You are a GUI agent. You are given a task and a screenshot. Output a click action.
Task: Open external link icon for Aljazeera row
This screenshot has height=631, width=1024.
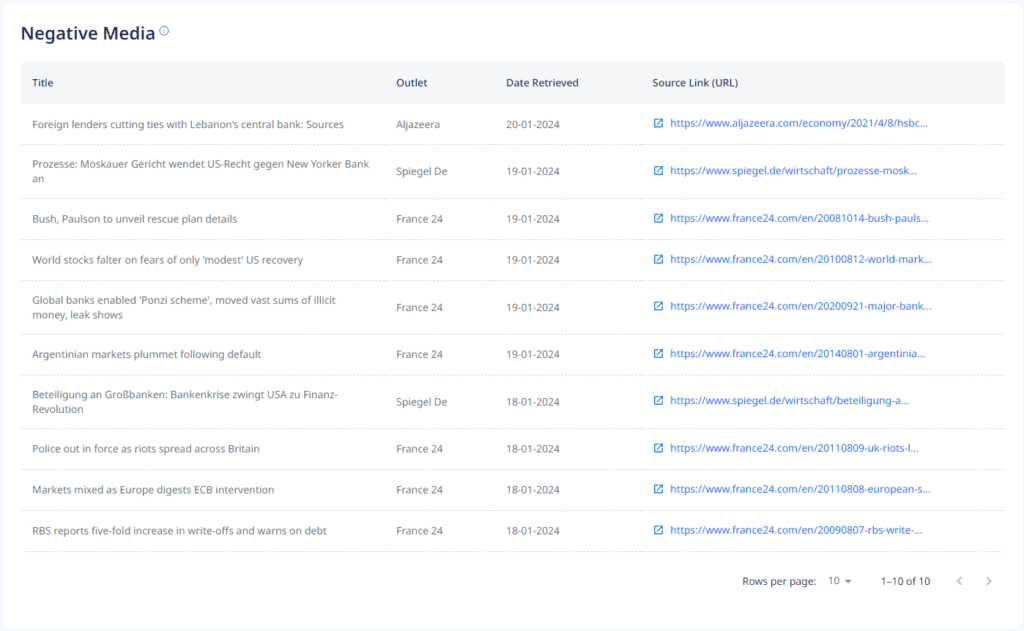pos(658,123)
